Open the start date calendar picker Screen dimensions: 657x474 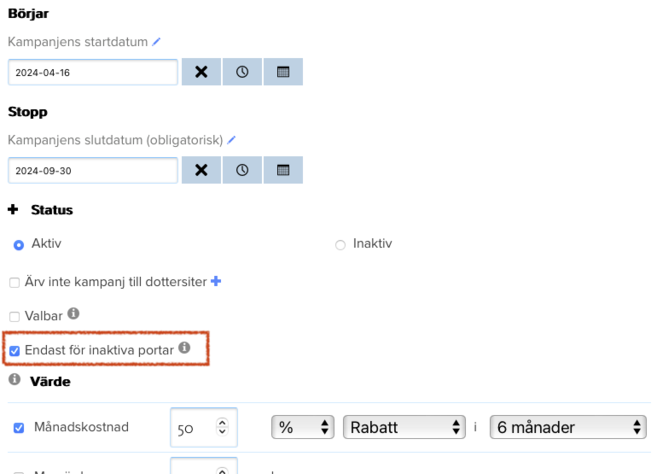[283, 72]
